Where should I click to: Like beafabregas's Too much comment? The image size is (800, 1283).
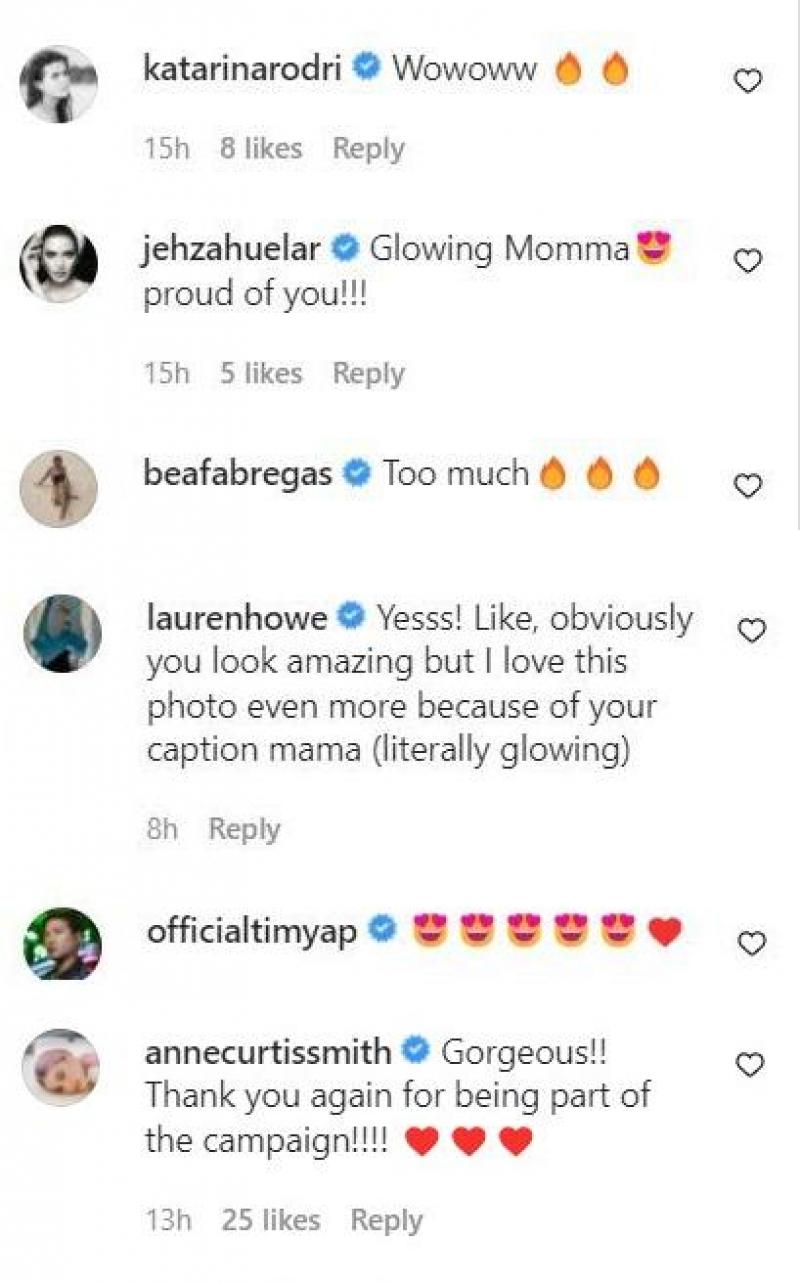[x=749, y=486]
